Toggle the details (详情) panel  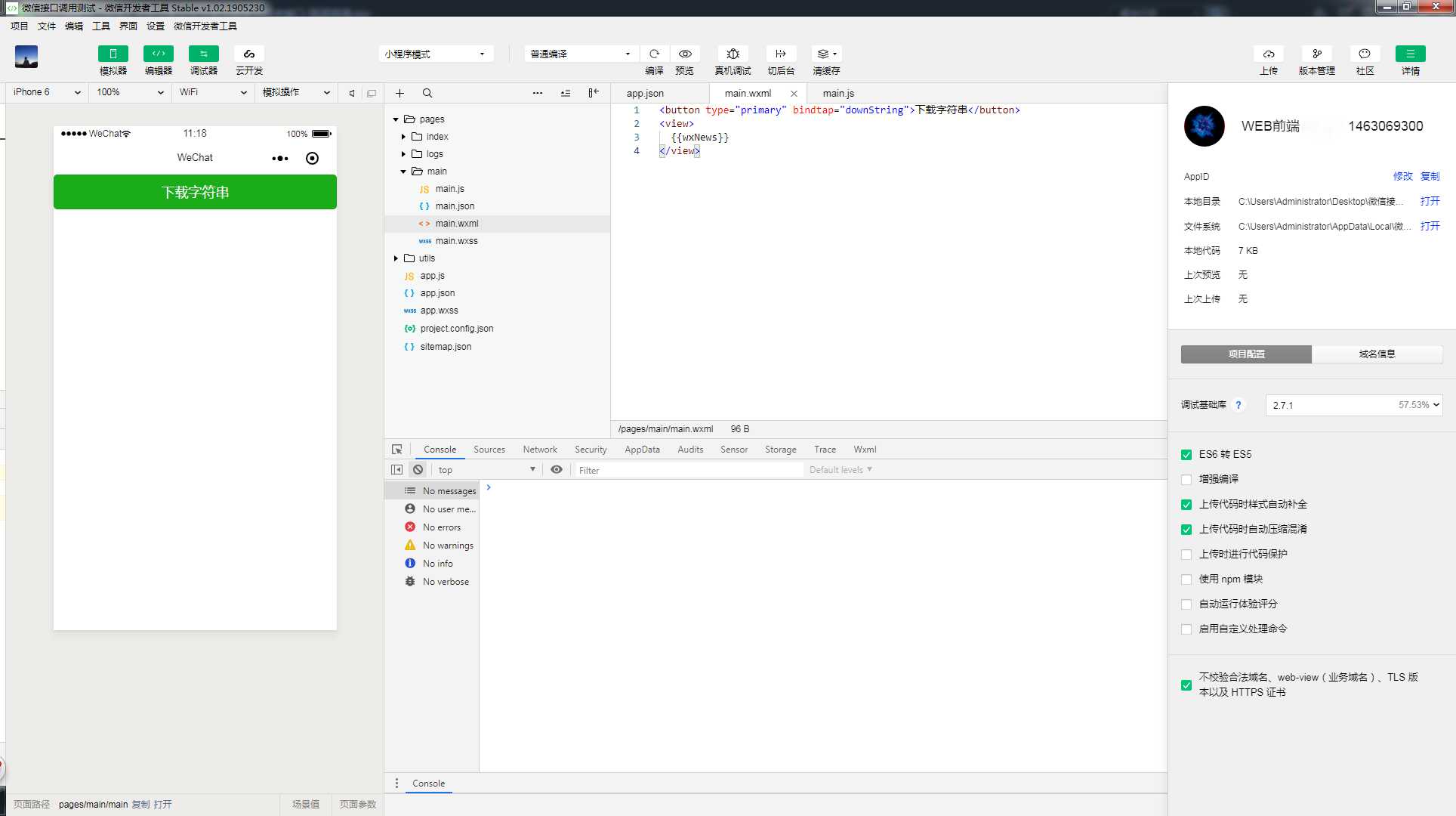point(1411,54)
